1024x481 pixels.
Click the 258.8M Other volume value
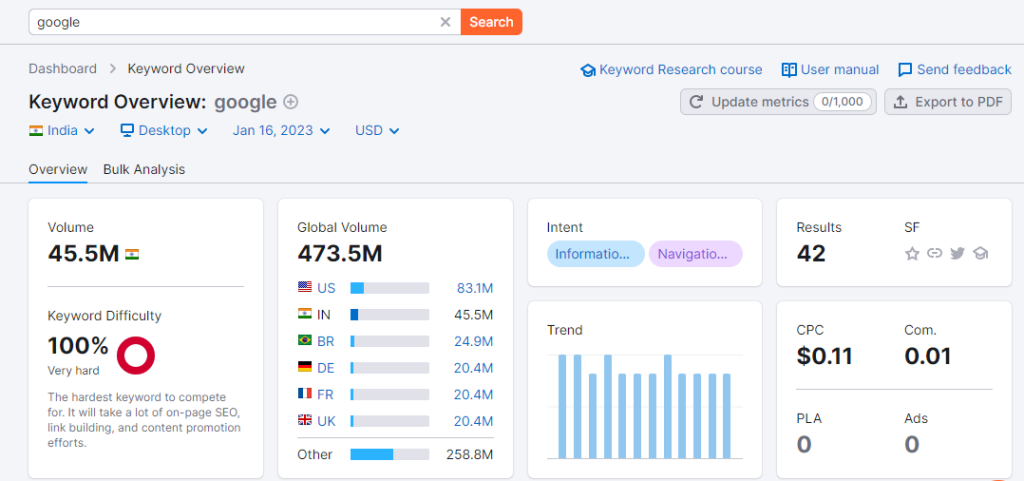[470, 454]
